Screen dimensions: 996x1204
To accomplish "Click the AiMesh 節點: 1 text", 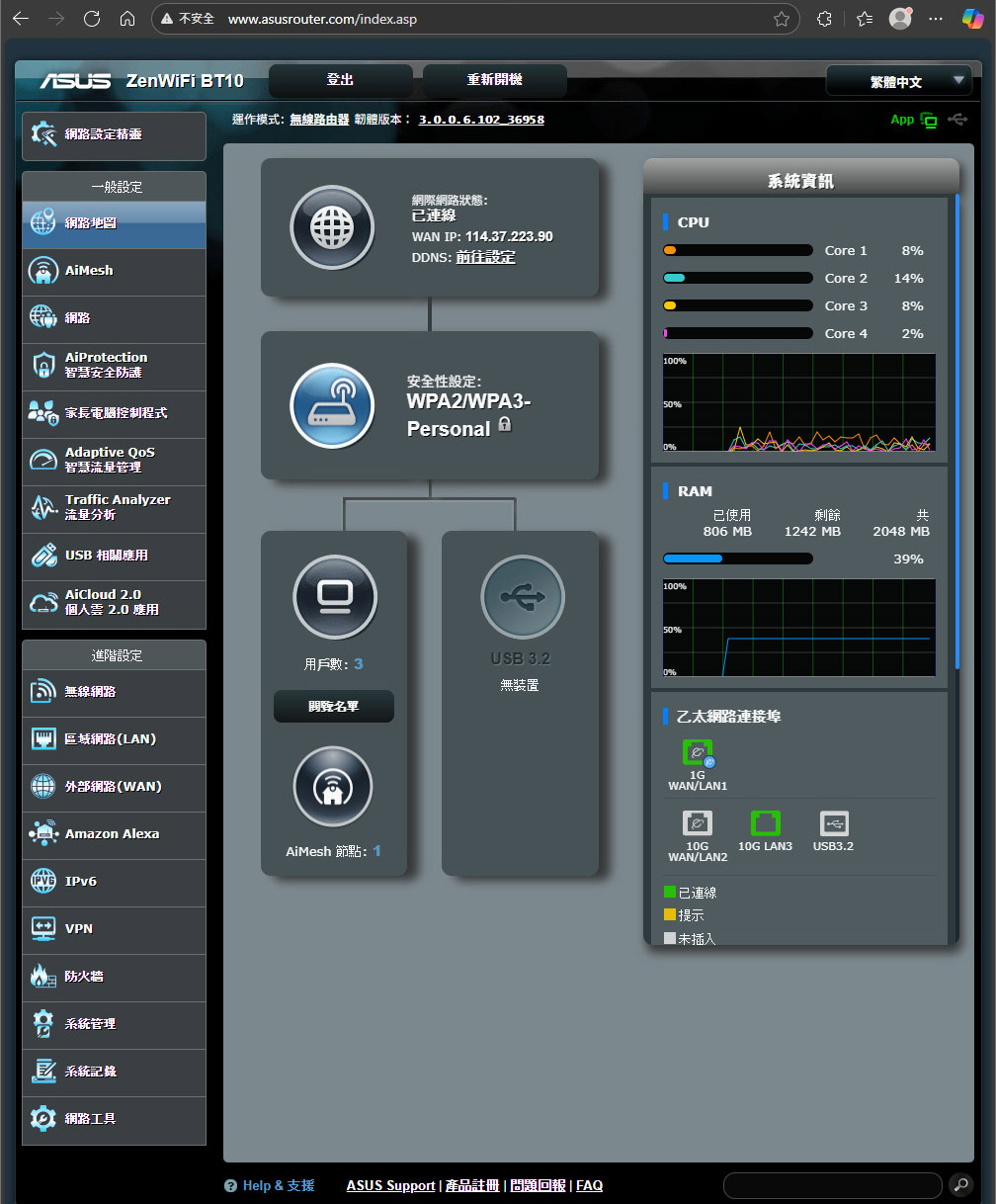I will click(x=334, y=851).
